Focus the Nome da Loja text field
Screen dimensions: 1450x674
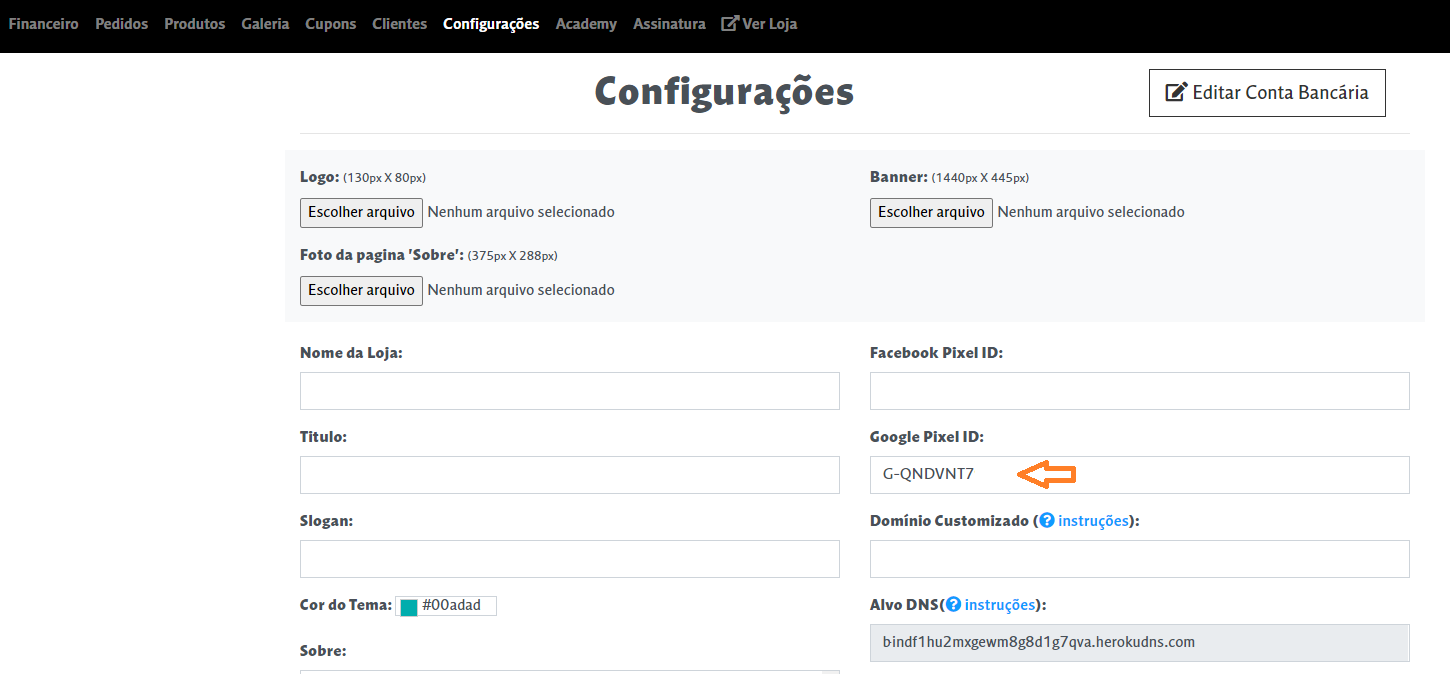pos(570,391)
